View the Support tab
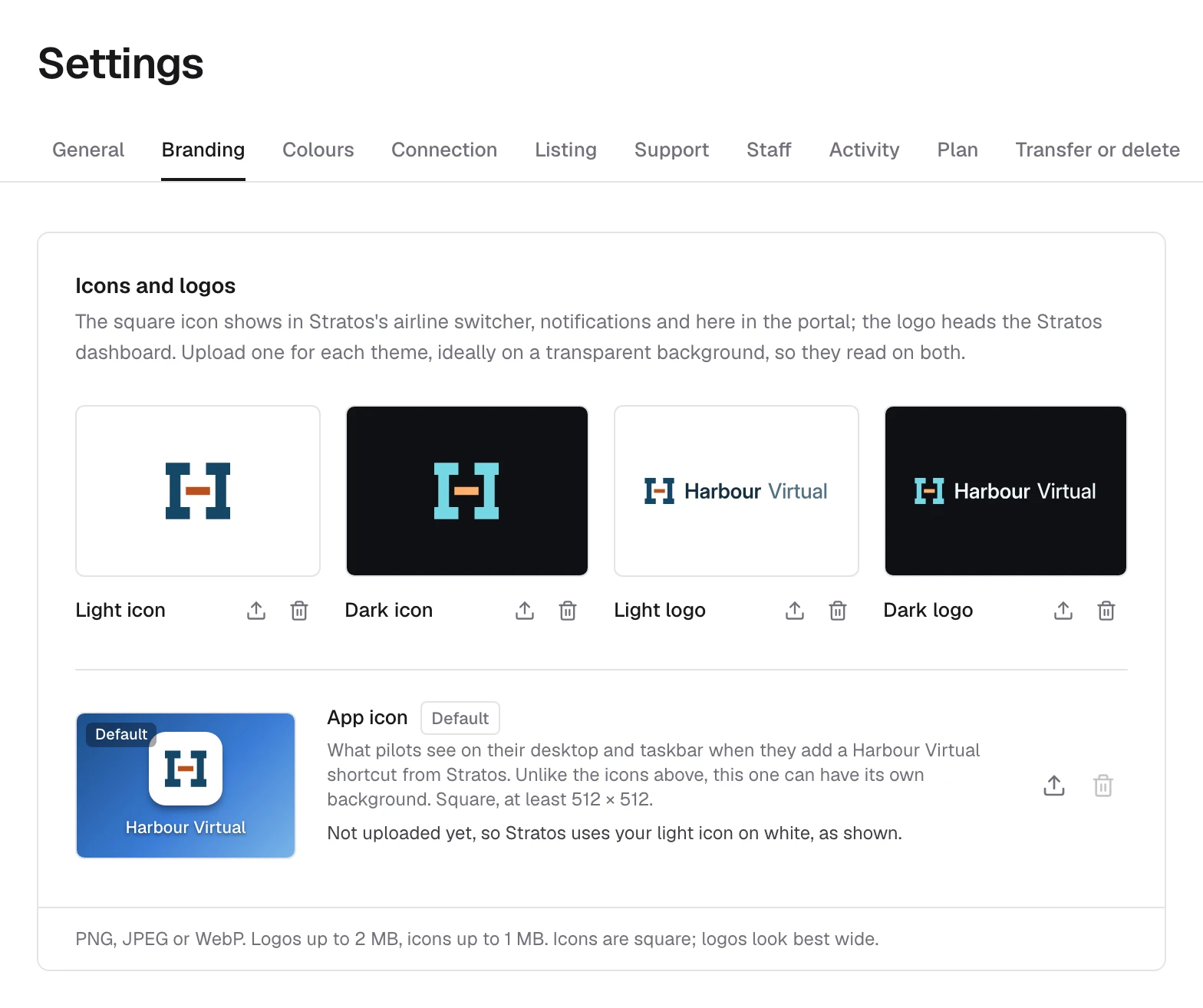This screenshot has height=1008, width=1203. coord(671,150)
